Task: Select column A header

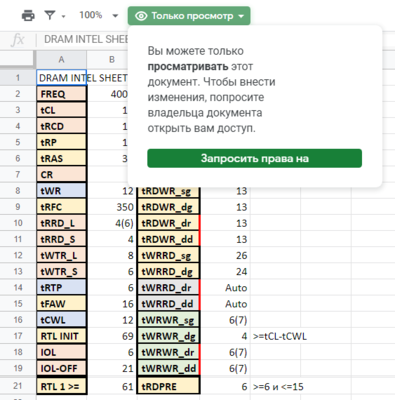Action: pyautogui.click(x=61, y=60)
